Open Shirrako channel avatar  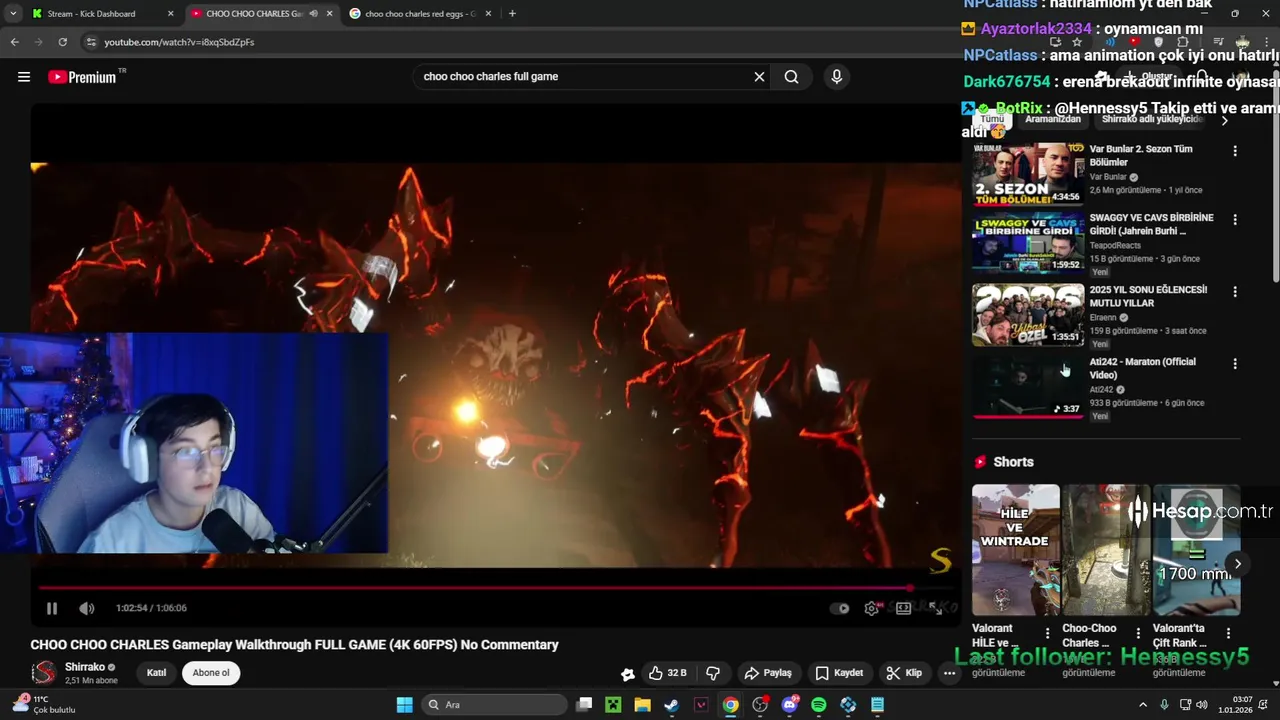click(43, 673)
